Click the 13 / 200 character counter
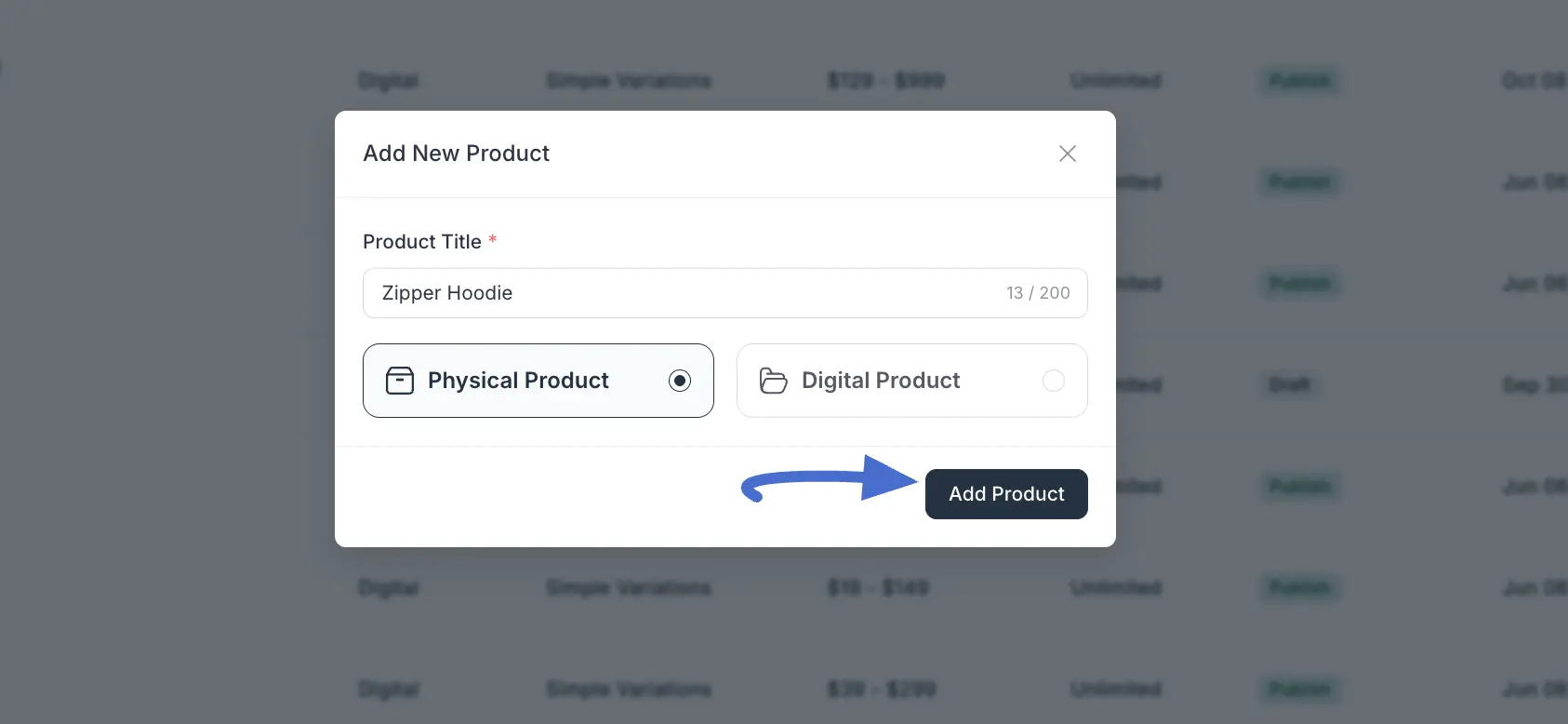 coord(1038,292)
